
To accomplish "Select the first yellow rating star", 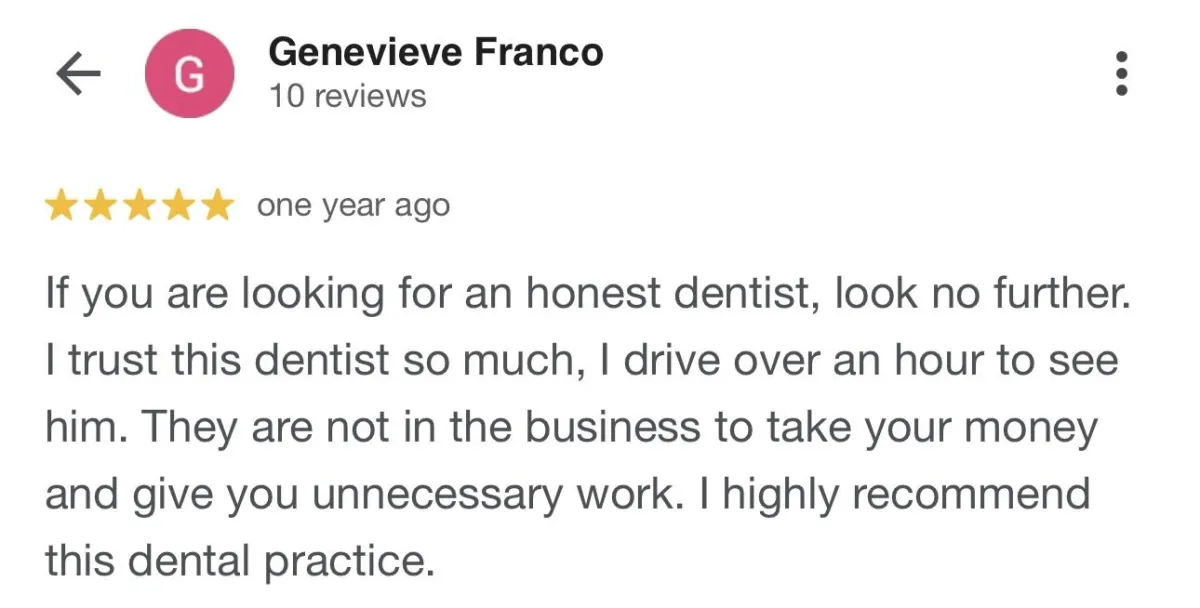I will tap(63, 206).
